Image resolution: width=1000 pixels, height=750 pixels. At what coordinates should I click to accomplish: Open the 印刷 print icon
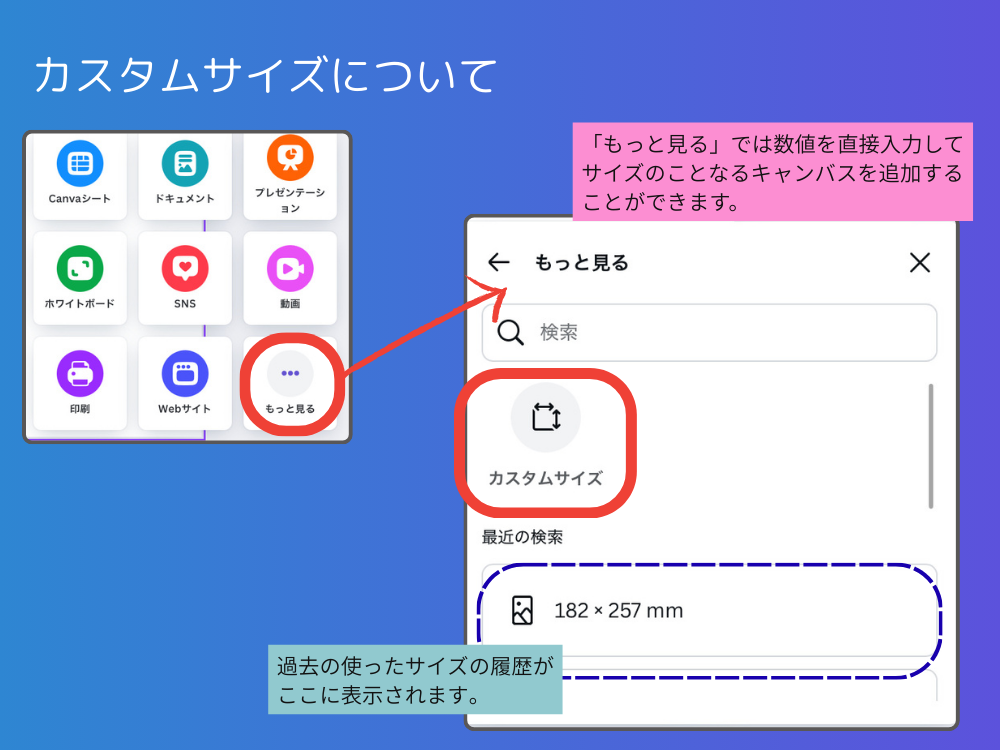pos(80,374)
